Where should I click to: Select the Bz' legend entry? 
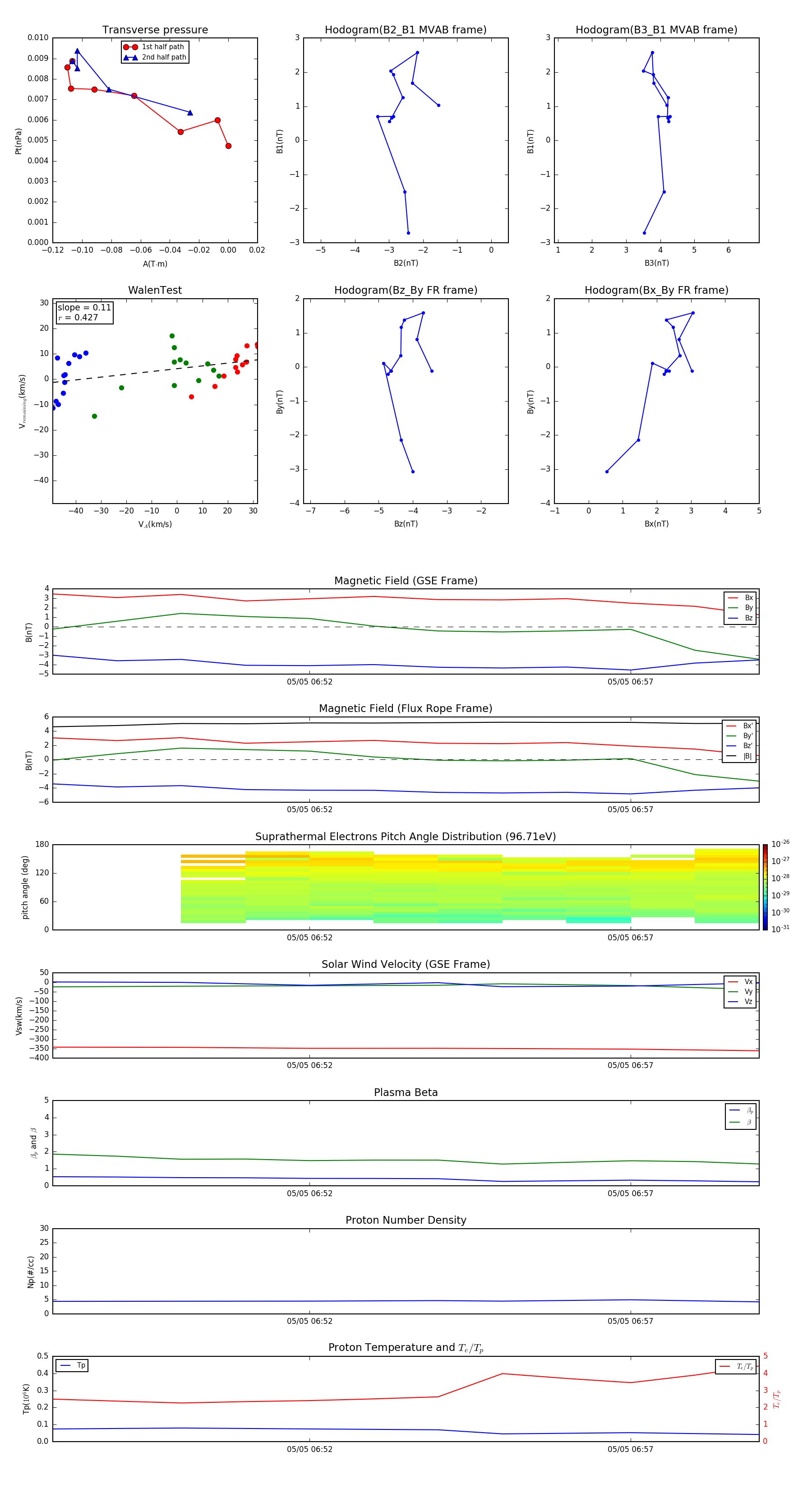[x=740, y=746]
